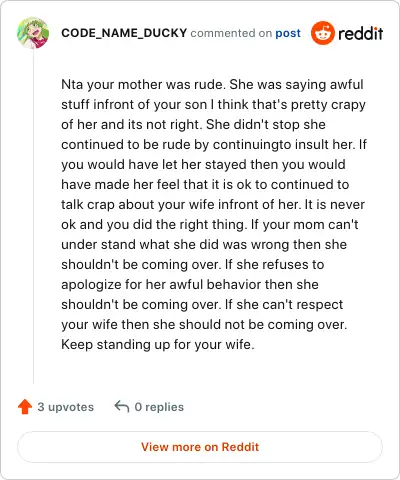
Task: Click line 'continued to be rude by continuingto'
Action: coord(214,145)
